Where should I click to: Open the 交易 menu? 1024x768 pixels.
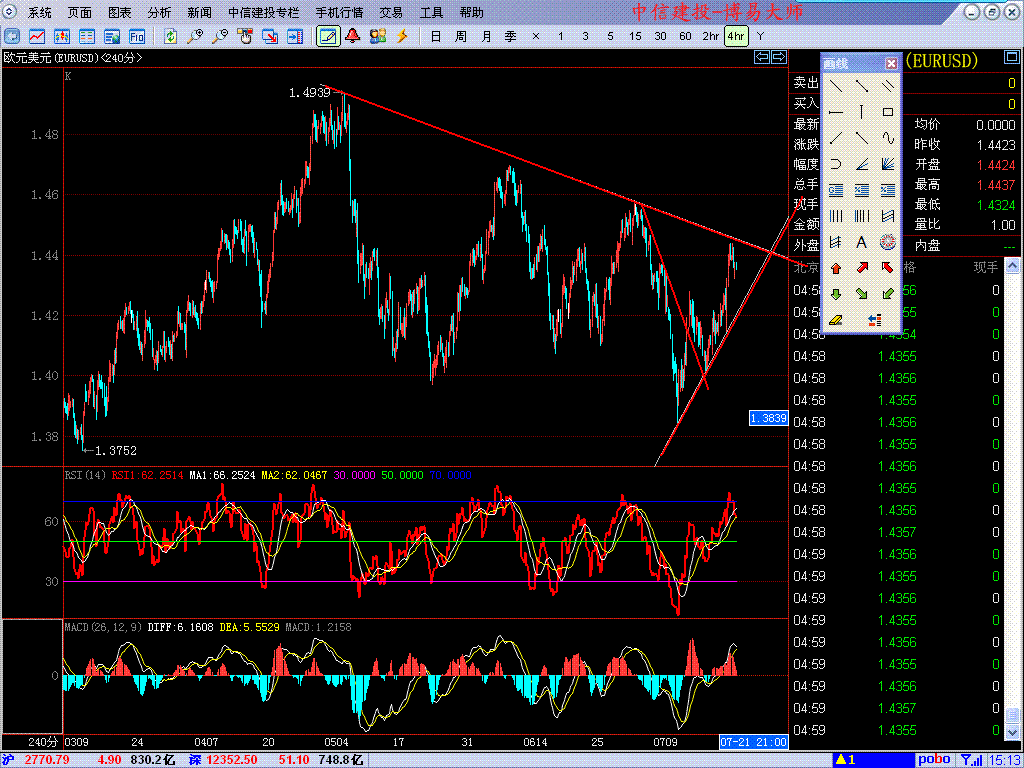(x=391, y=12)
